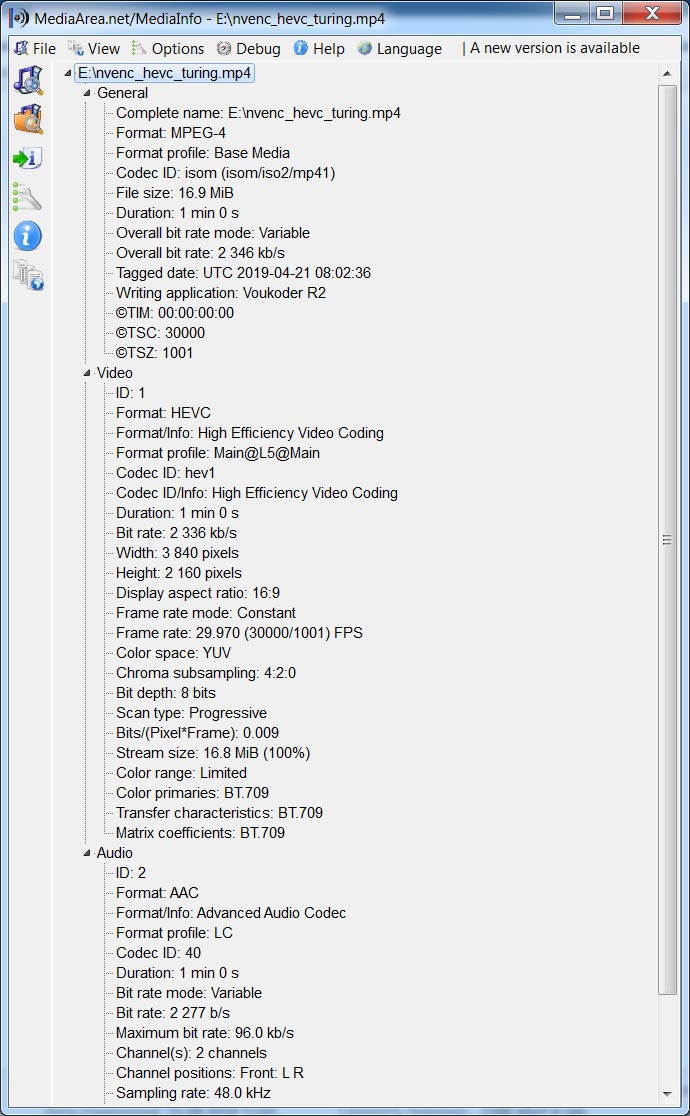Select 'Bits/(Pixel*Frame): 0.009' row
This screenshot has height=1116, width=690.
coord(197,732)
